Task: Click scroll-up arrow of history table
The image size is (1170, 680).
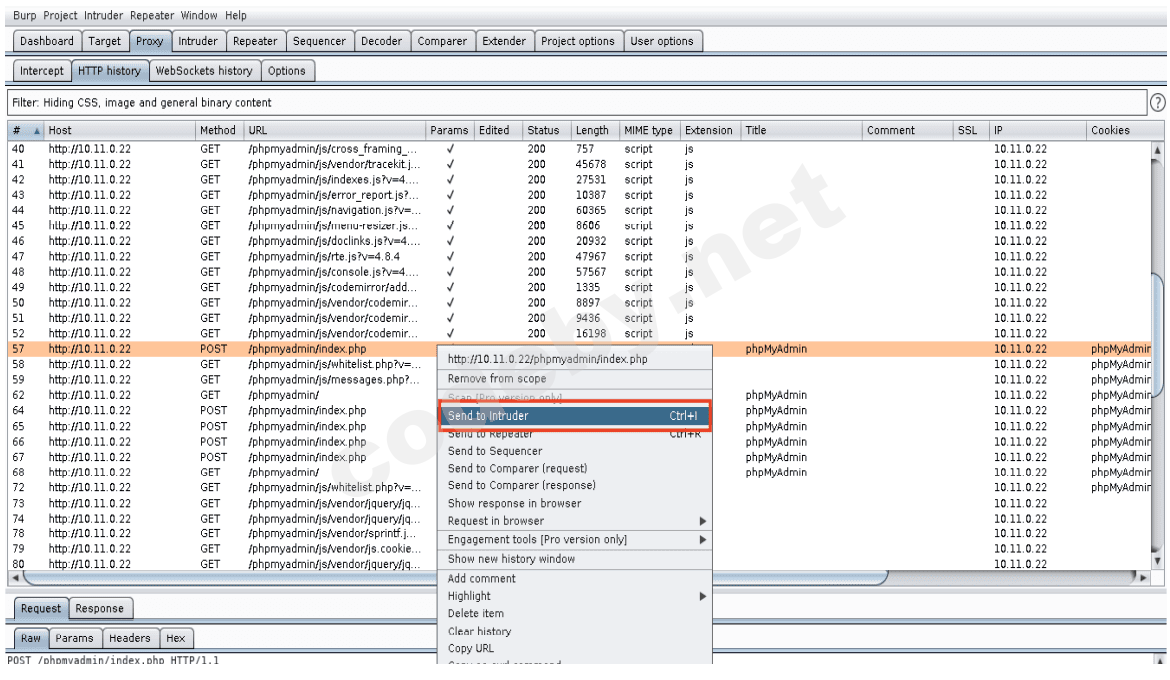Action: (1157, 150)
